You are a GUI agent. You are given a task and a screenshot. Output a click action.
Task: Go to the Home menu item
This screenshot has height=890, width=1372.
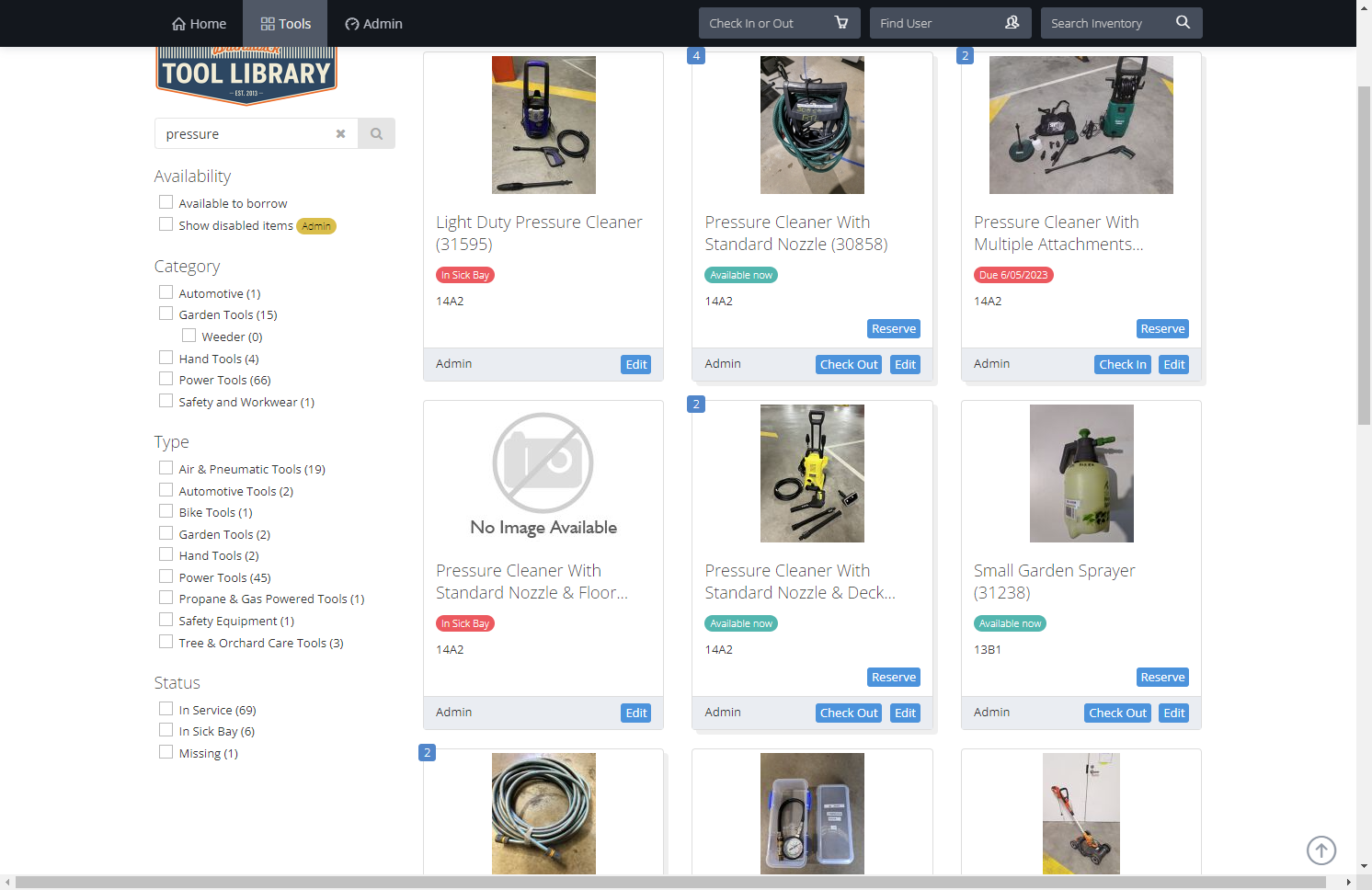[x=199, y=24]
